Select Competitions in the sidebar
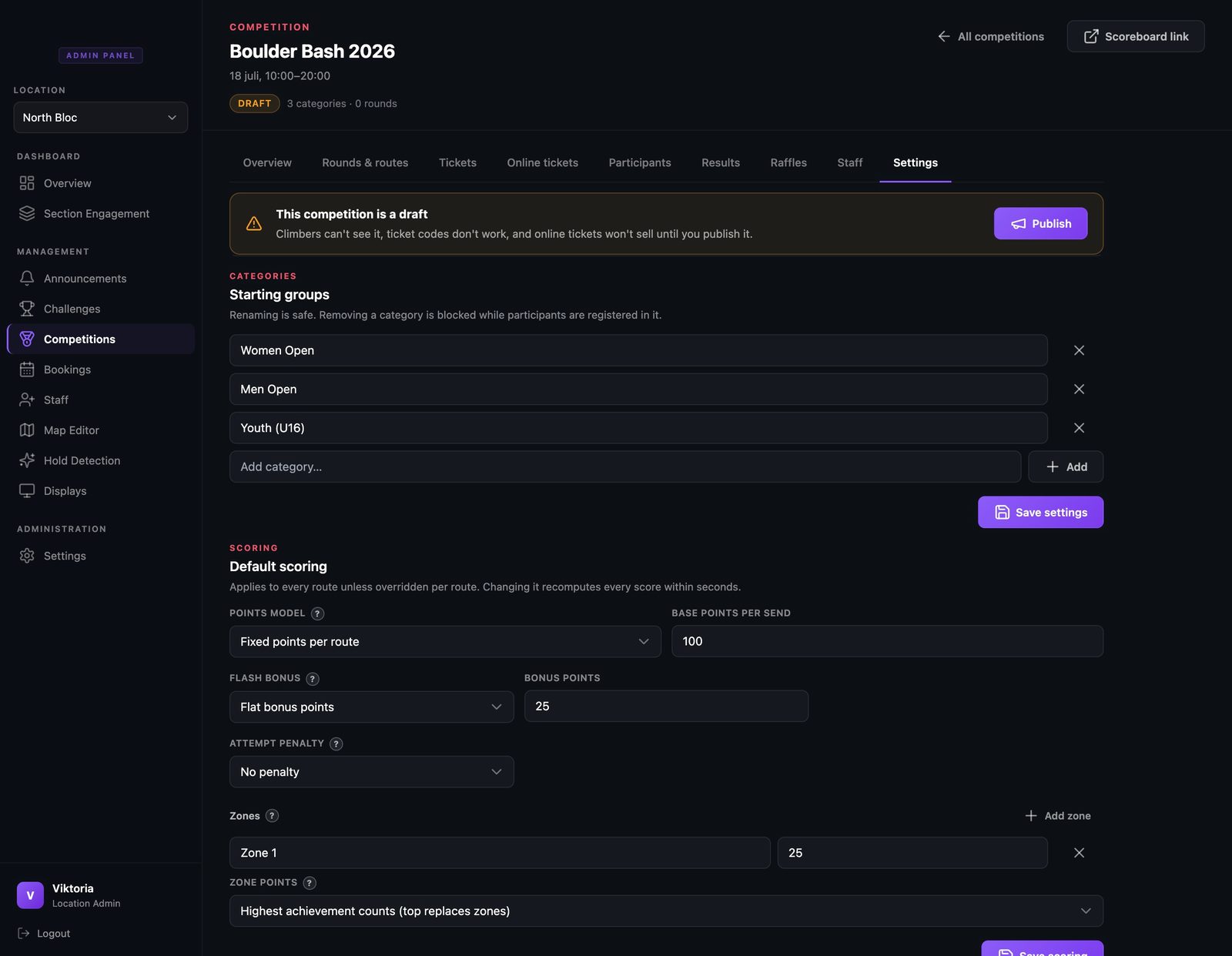The image size is (1232, 956). pyautogui.click(x=101, y=339)
